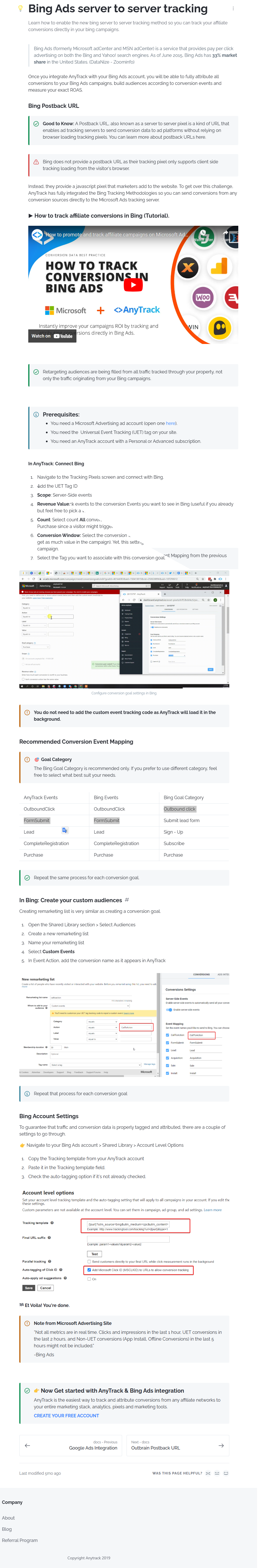Open video with Watch on YouTube
The image size is (266, 1568).
pyautogui.click(x=52, y=336)
